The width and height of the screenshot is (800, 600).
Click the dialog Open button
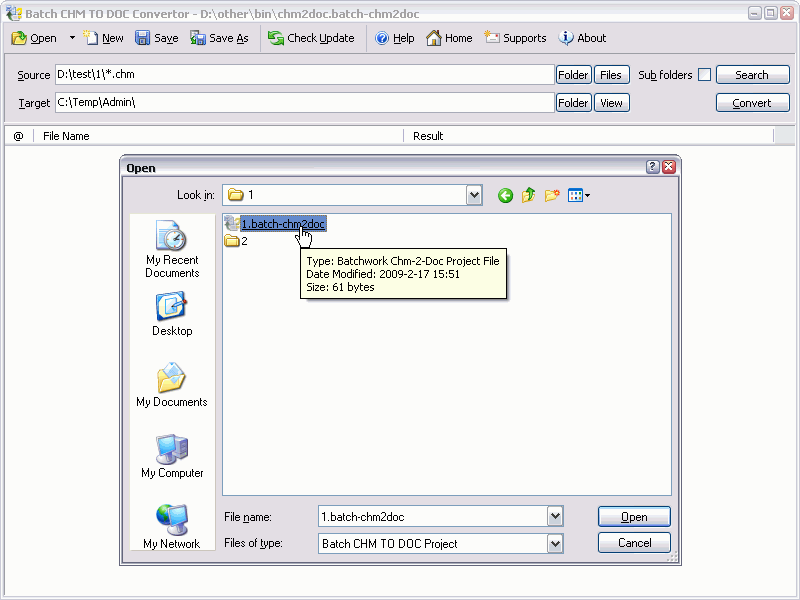click(x=634, y=517)
